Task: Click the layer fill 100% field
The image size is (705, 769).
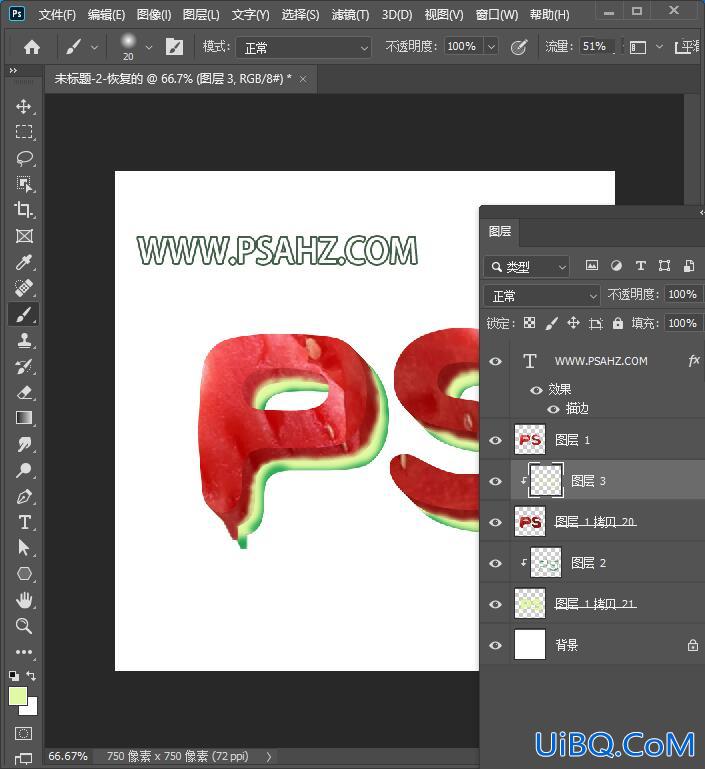Action: tap(682, 323)
